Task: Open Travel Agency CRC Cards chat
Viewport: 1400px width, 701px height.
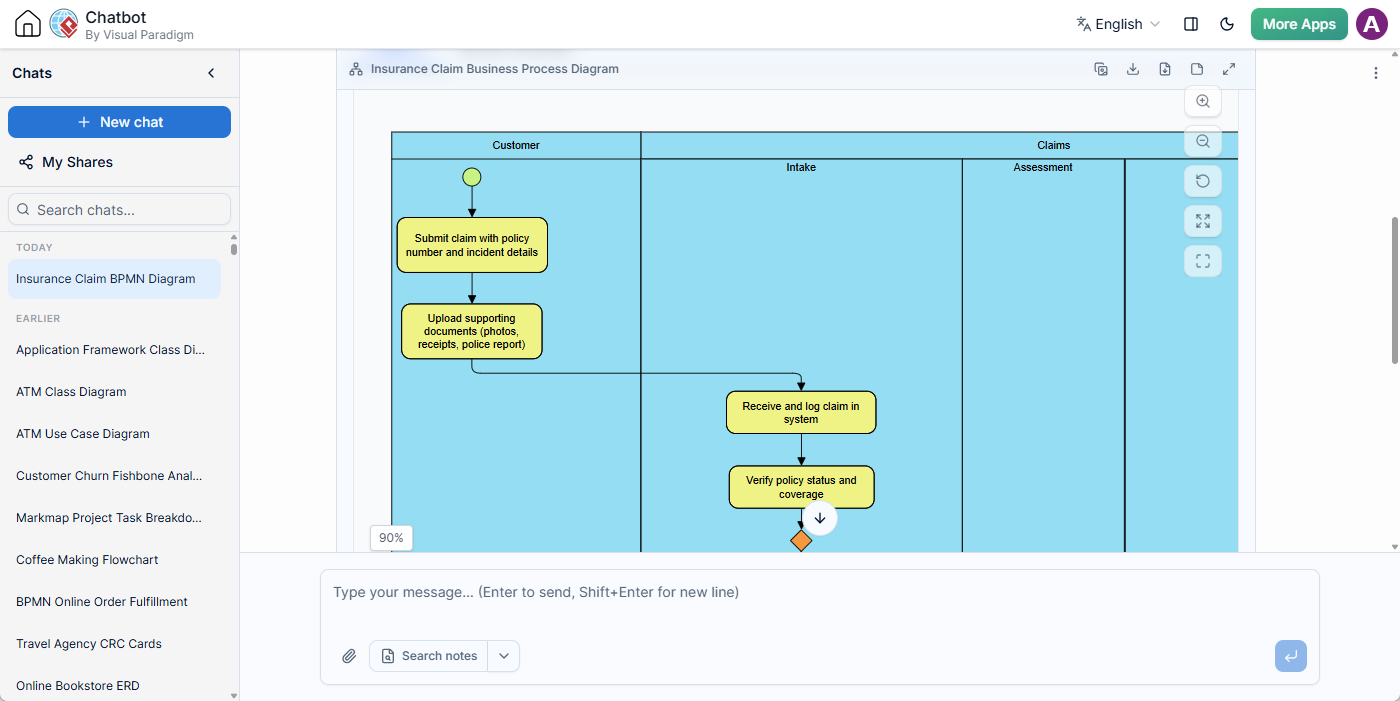Action: tap(114, 644)
